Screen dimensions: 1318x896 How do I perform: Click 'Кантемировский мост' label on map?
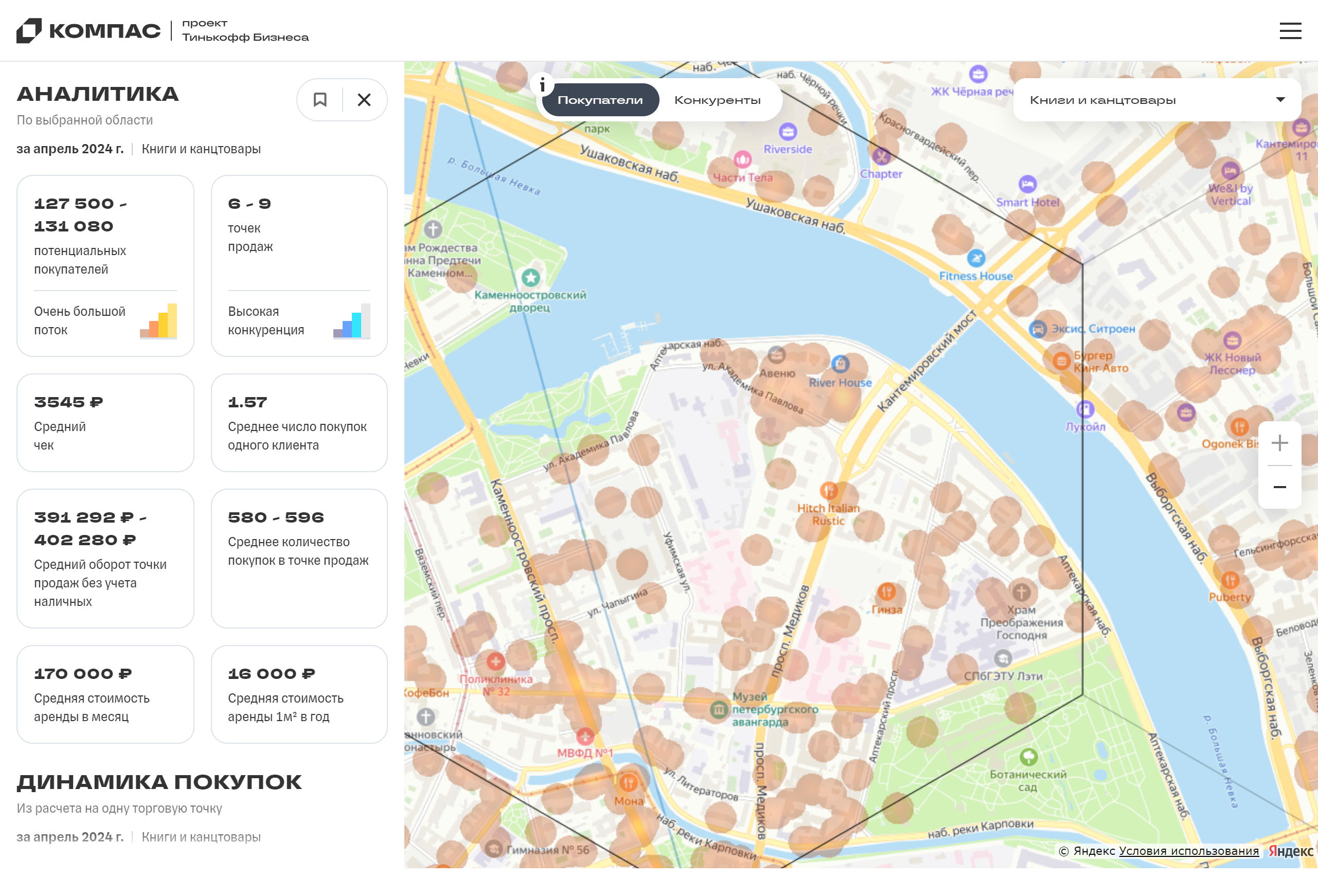pos(927,361)
